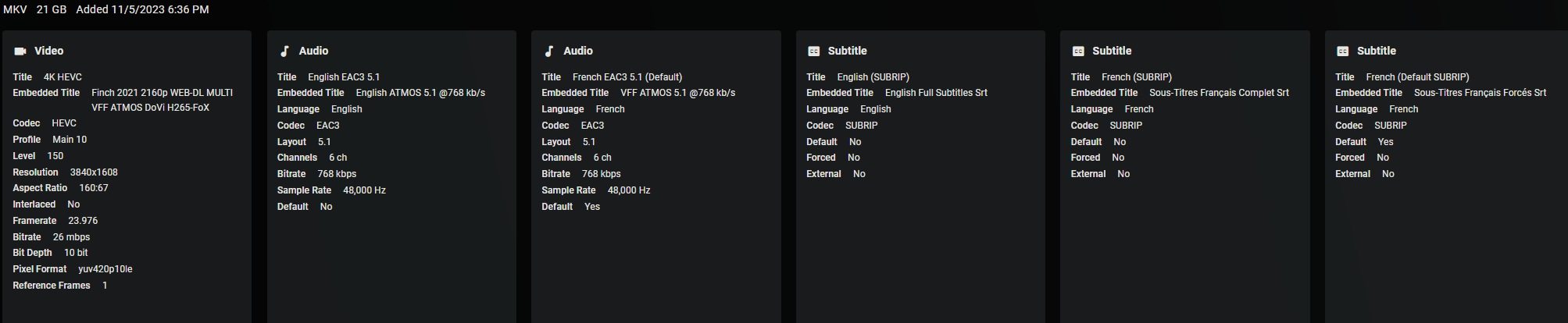The width and height of the screenshot is (1568, 323).
Task: Click the 21 GB file size text
Action: (52, 9)
